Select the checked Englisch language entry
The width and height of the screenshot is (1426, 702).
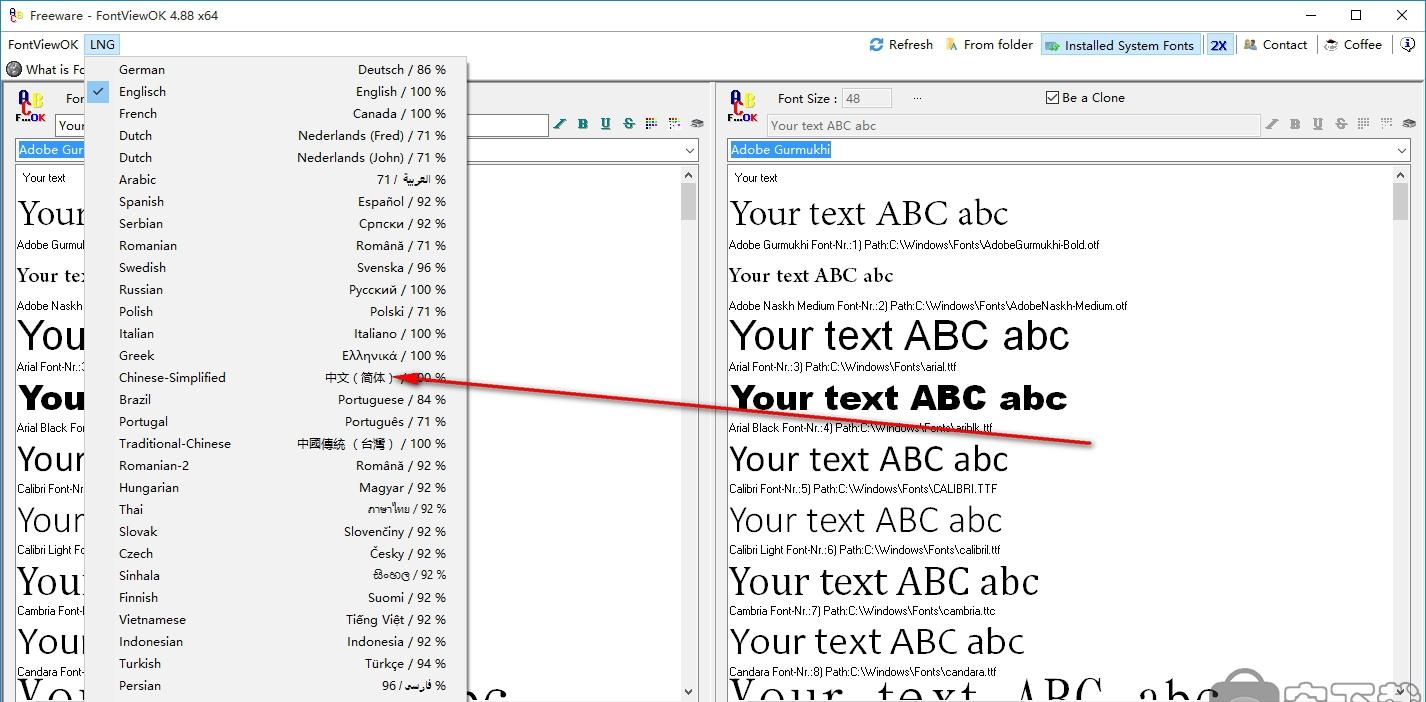(276, 92)
